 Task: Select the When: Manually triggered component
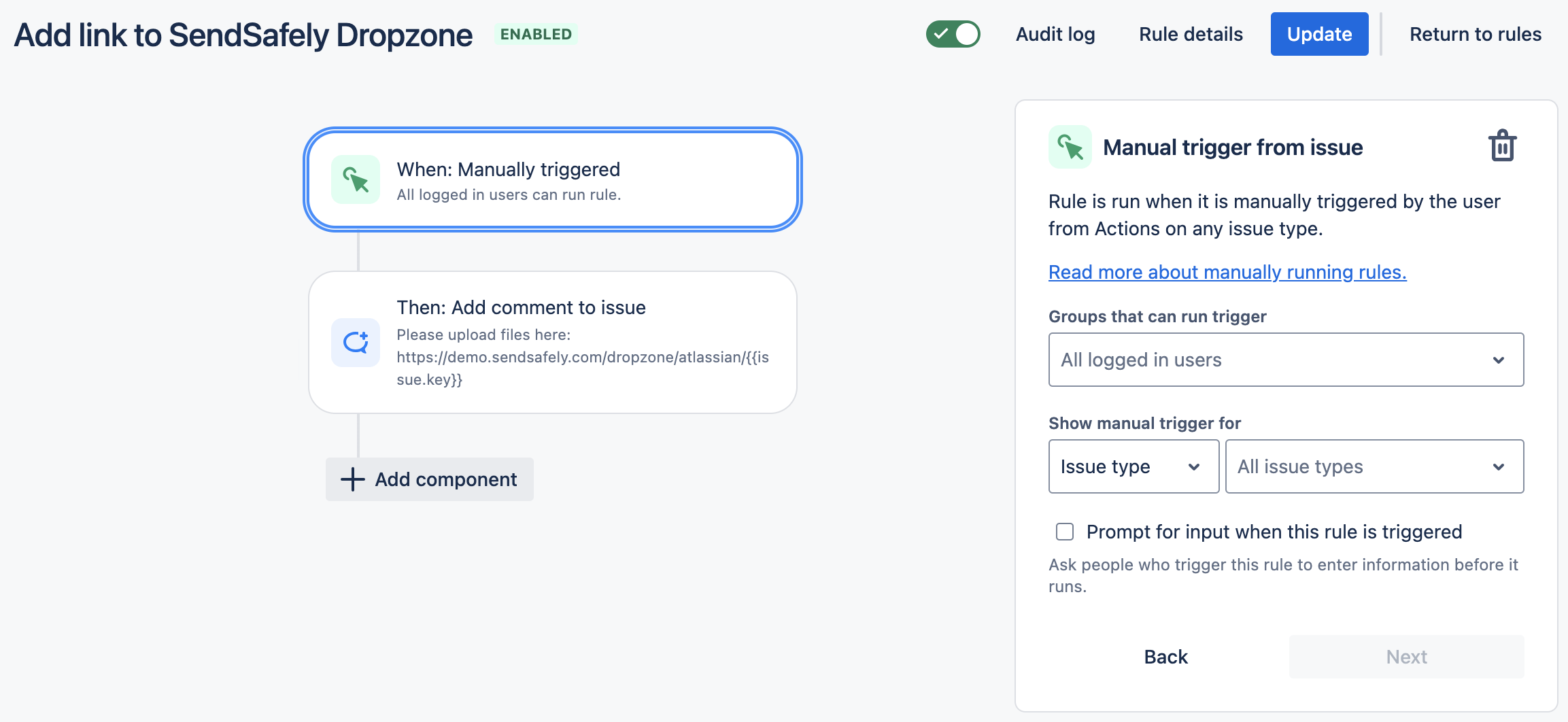[x=552, y=180]
